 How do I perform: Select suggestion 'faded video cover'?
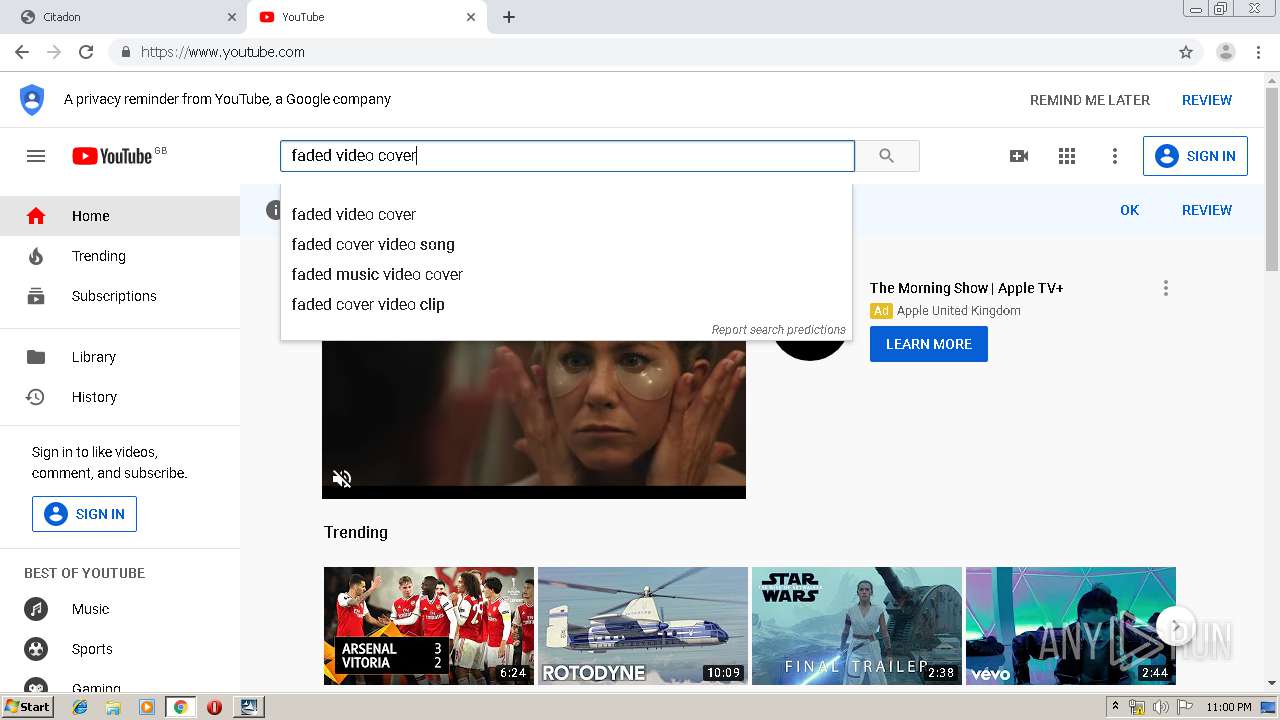566,214
